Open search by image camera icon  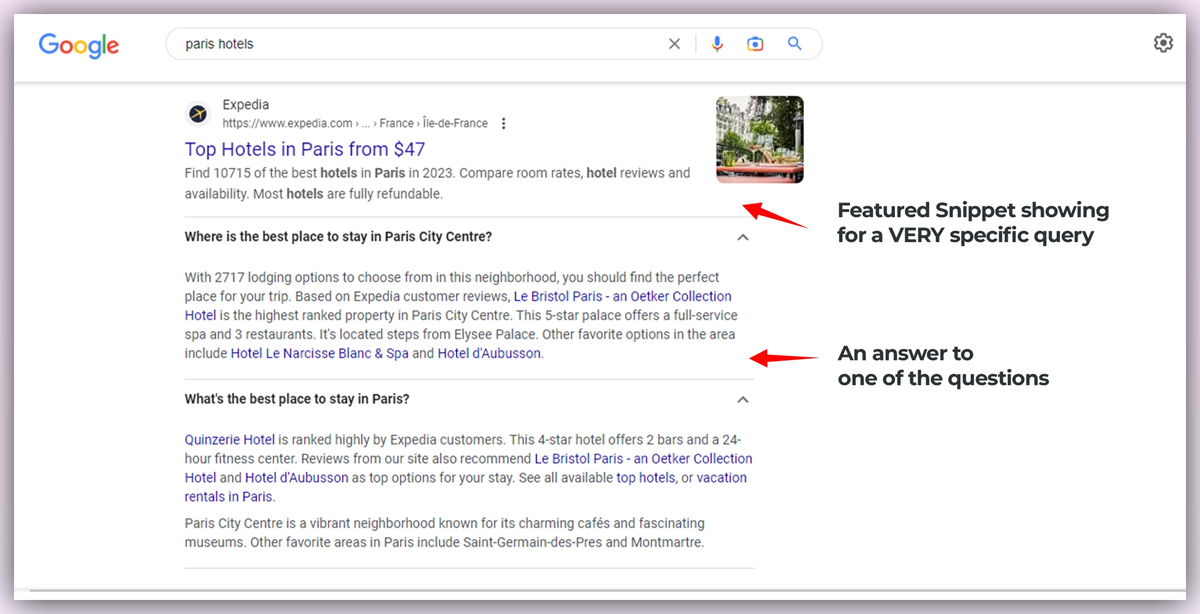(x=755, y=44)
